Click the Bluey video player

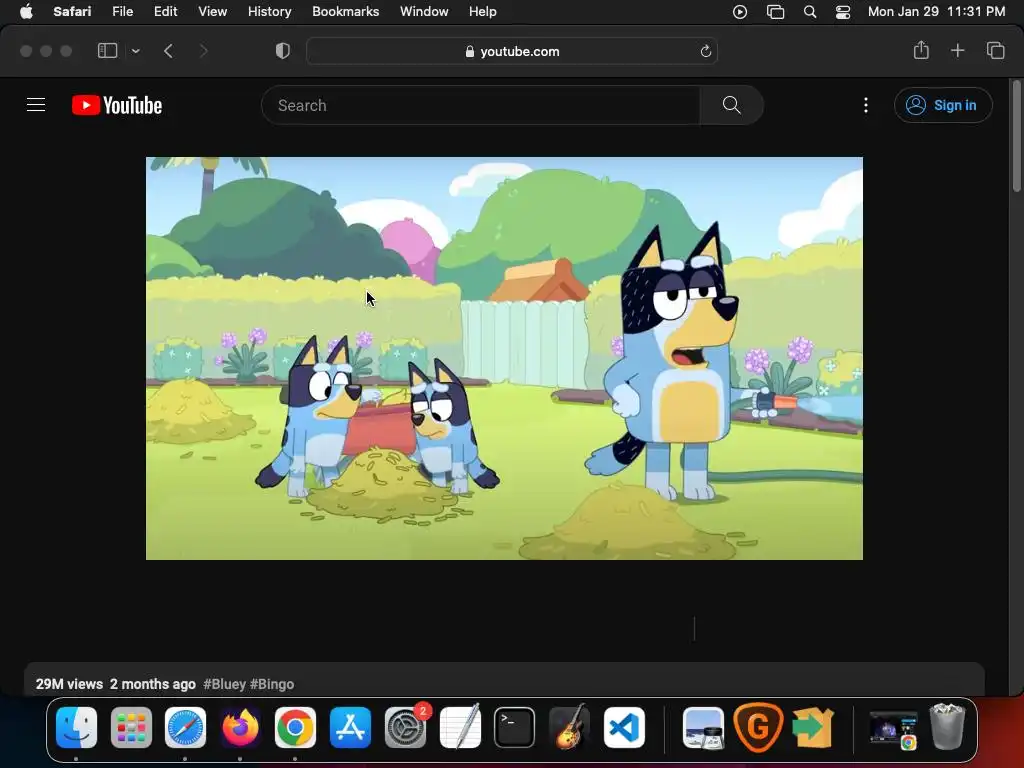504,358
